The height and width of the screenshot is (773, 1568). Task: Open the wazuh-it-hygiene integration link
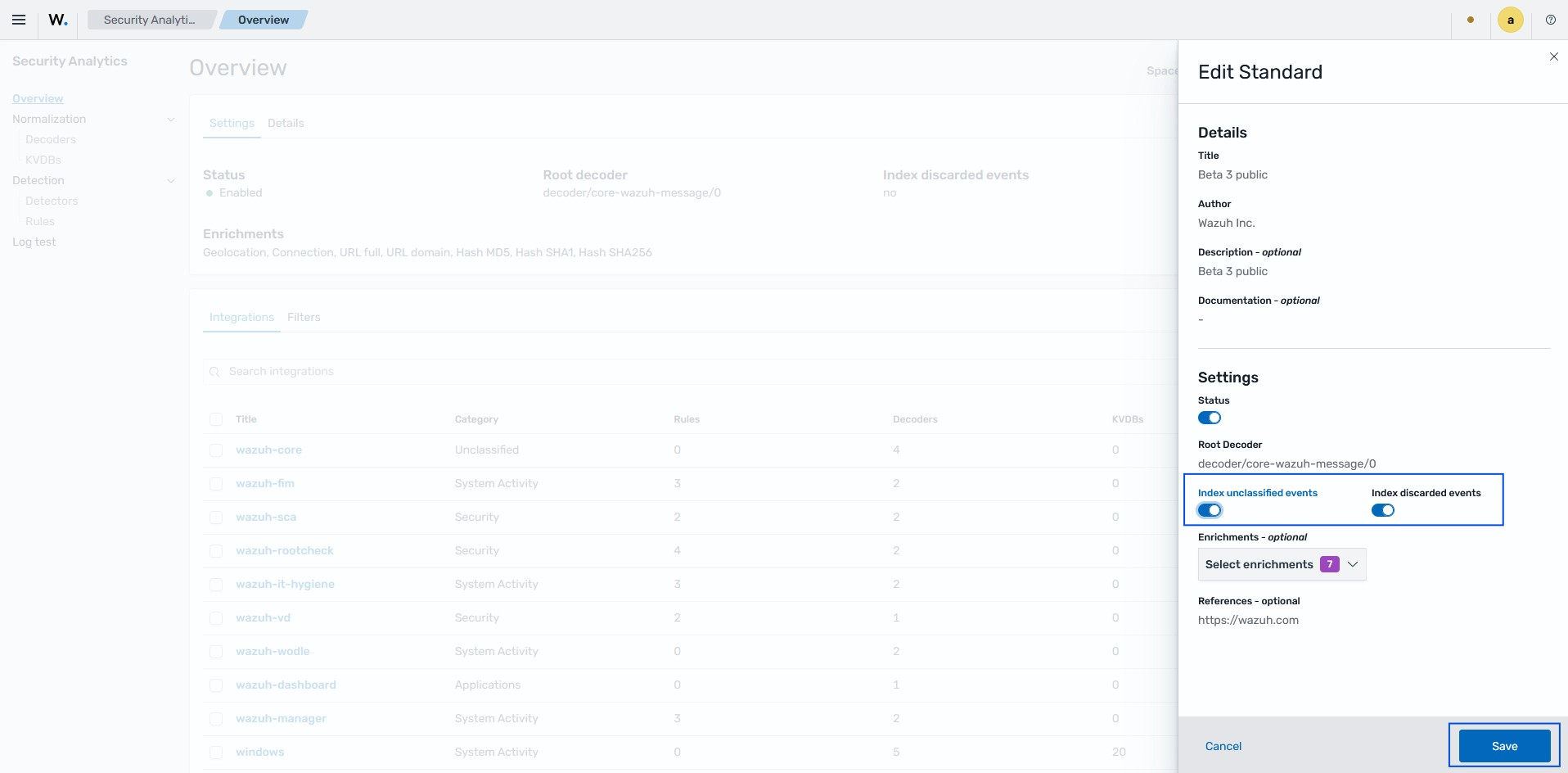point(285,585)
